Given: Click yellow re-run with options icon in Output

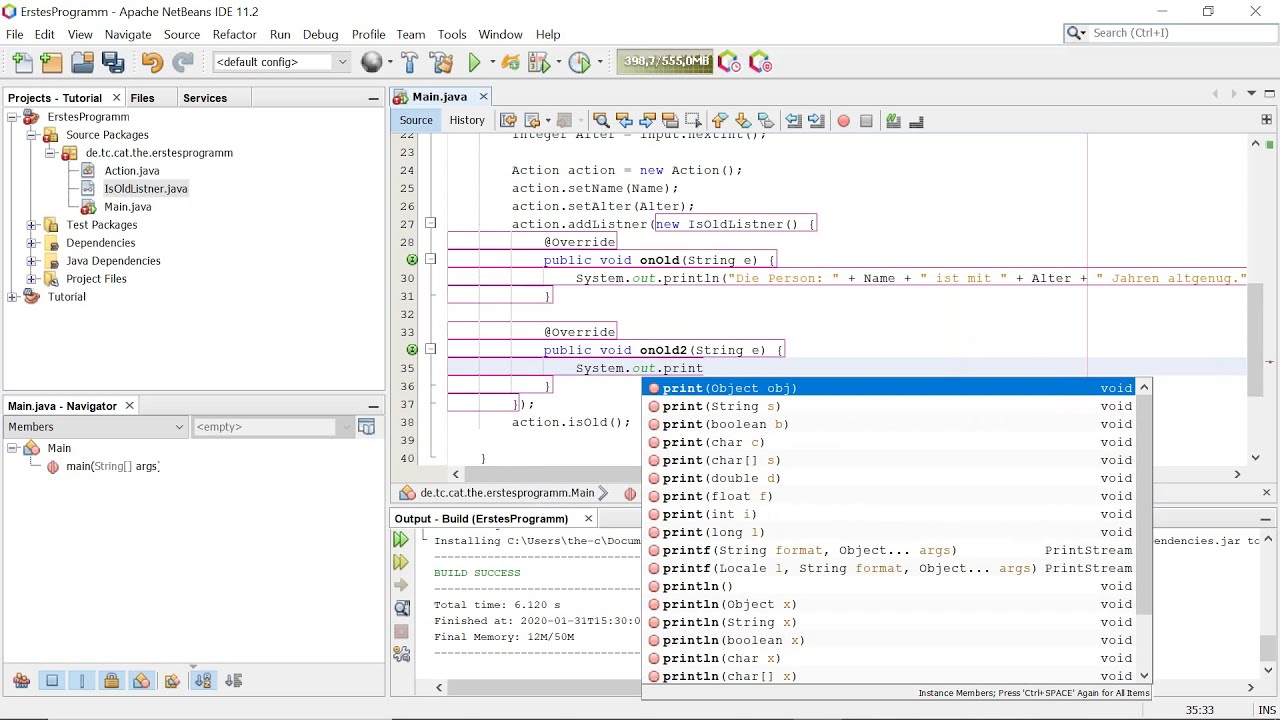Looking at the screenshot, I should 401,562.
